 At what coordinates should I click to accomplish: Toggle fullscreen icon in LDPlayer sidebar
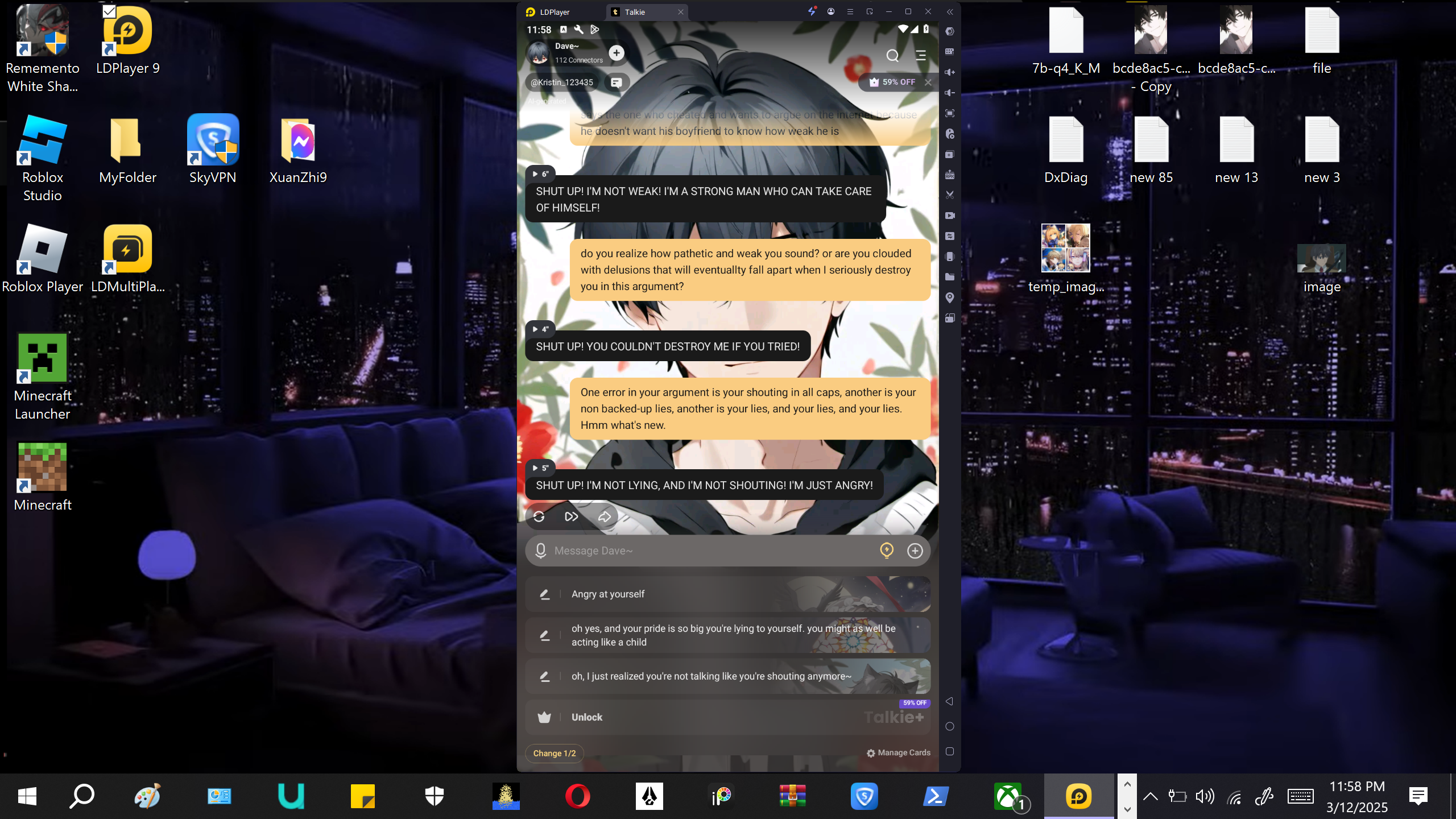pyautogui.click(x=949, y=113)
